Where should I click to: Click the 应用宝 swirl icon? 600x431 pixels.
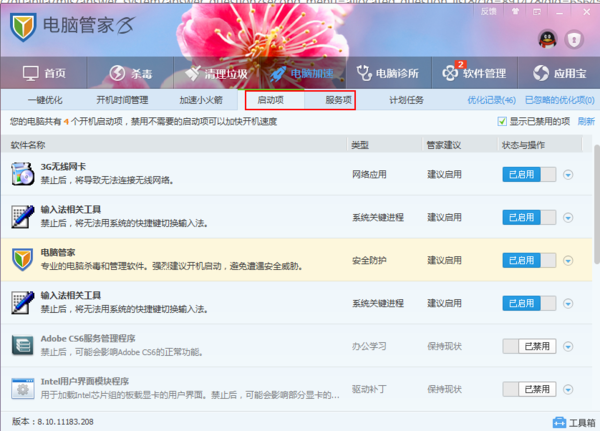click(541, 73)
